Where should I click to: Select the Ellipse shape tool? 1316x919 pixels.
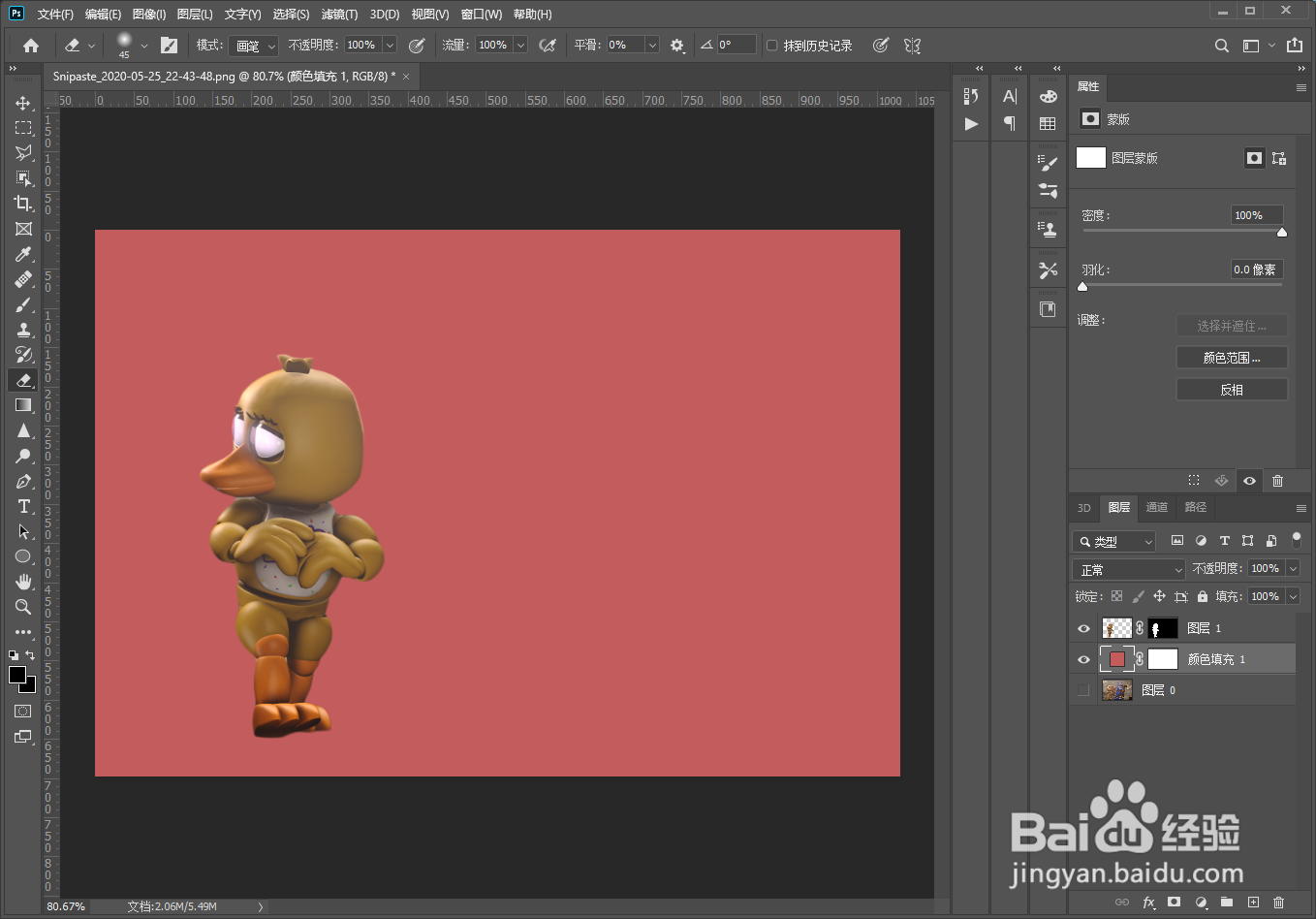pos(23,556)
